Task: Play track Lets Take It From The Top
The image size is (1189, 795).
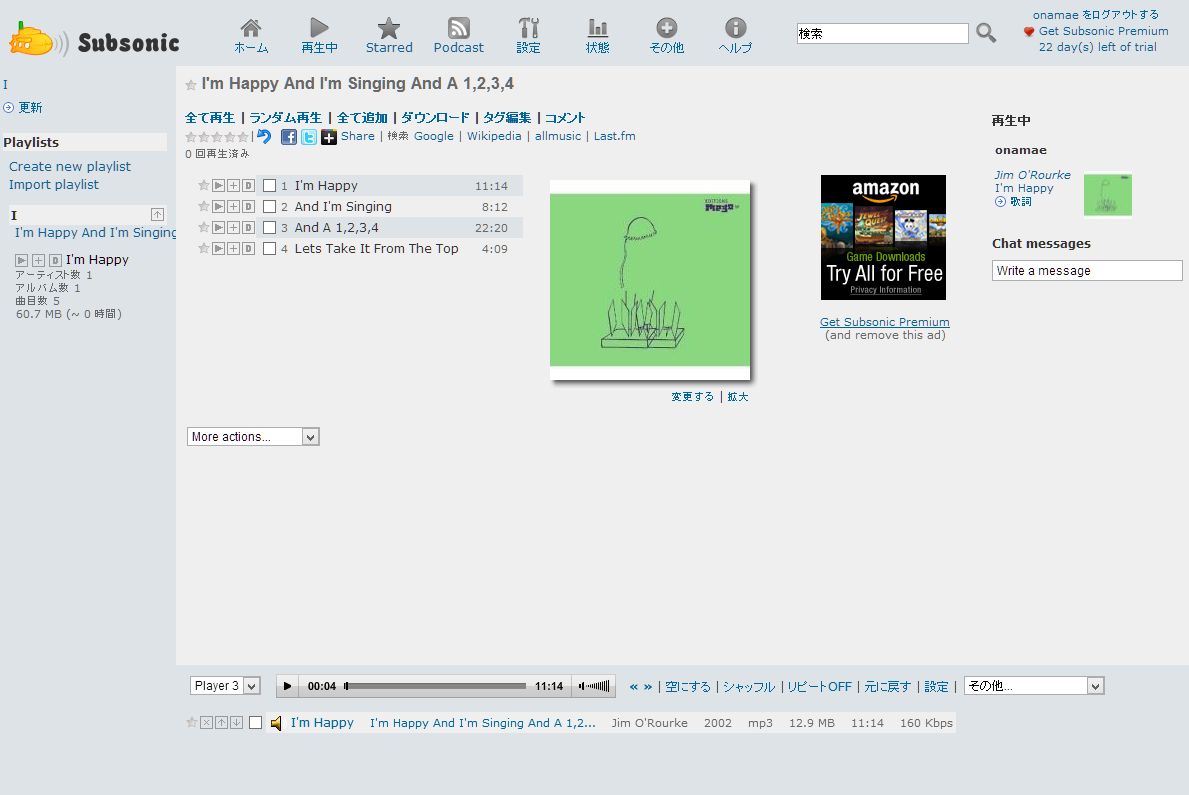Action: 218,249
